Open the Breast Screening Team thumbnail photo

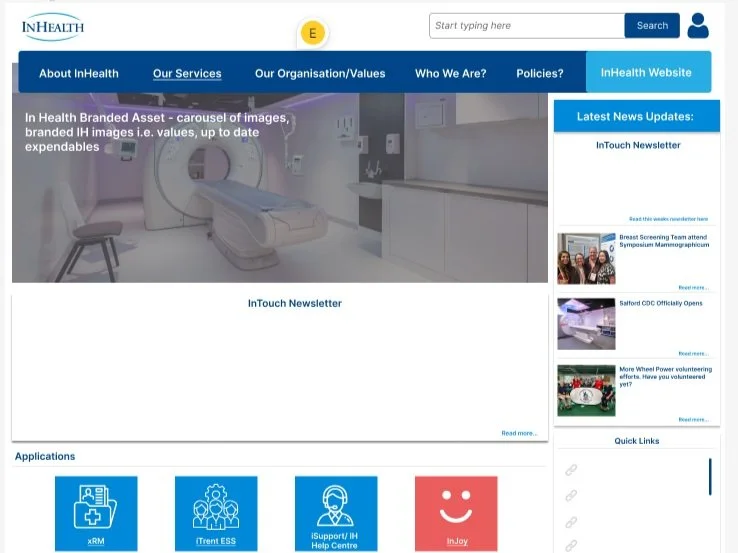(586, 258)
